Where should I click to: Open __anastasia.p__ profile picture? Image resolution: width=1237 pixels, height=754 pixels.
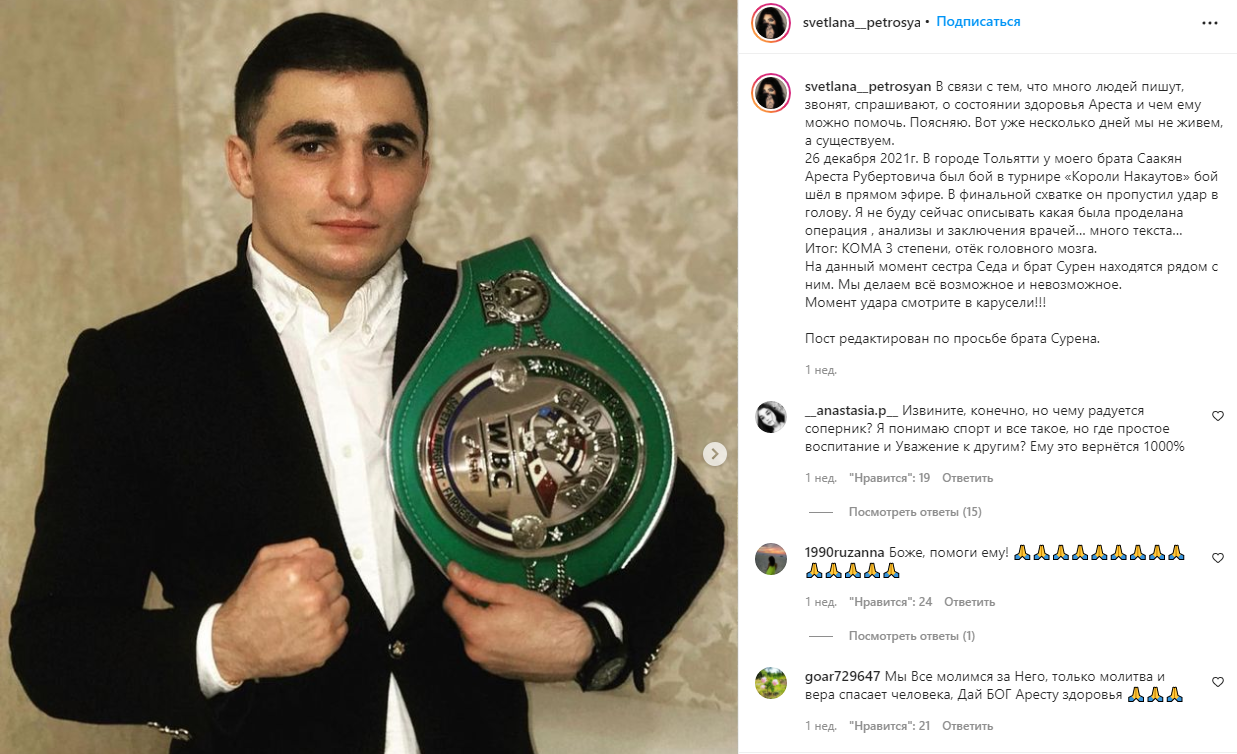click(x=771, y=417)
